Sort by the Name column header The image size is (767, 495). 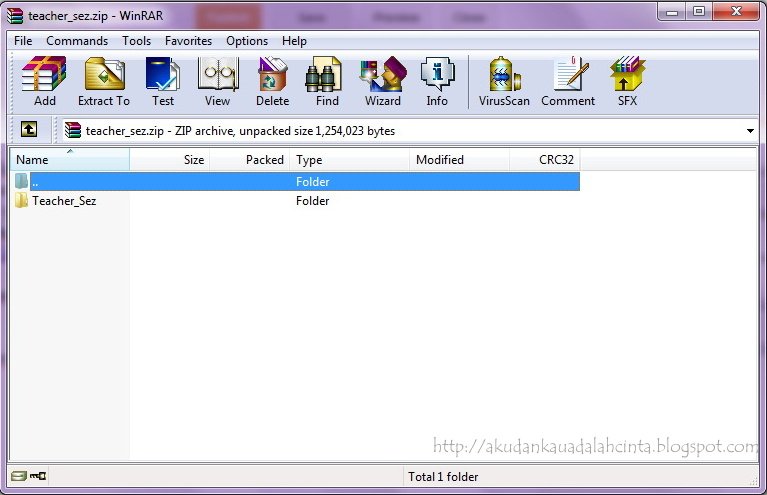[70, 159]
